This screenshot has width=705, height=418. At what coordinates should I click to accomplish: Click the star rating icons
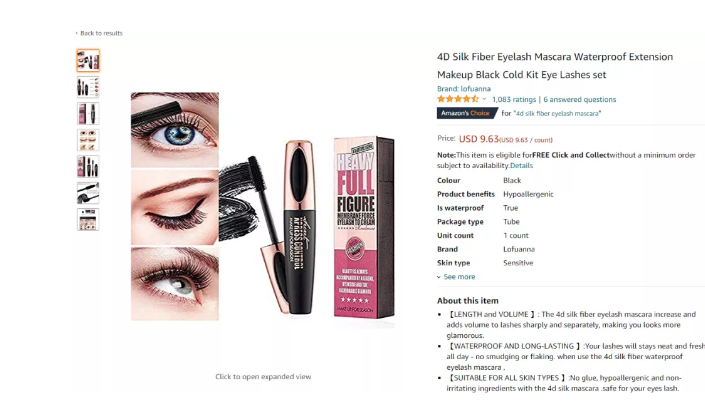(458, 99)
